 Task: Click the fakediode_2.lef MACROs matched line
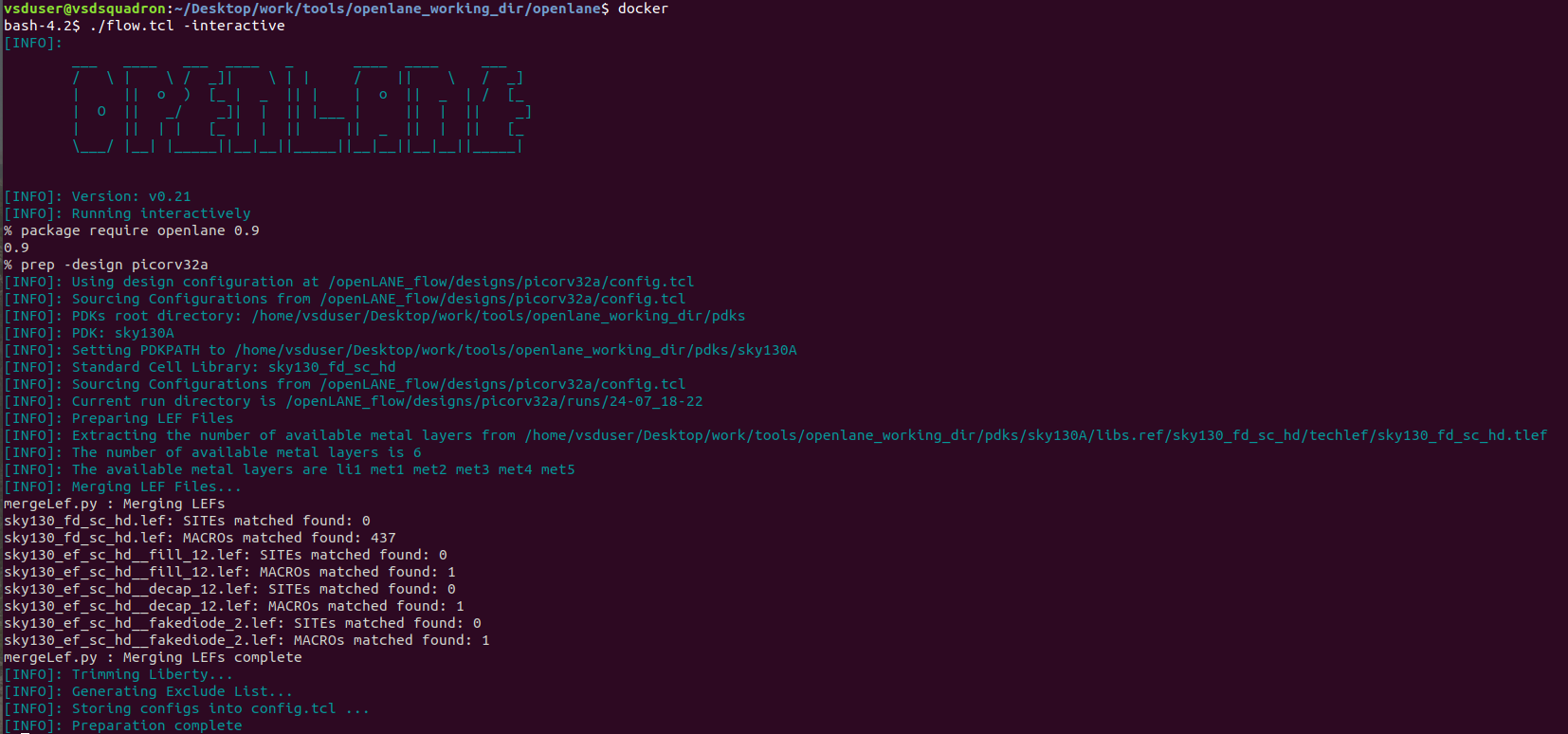(x=246, y=640)
